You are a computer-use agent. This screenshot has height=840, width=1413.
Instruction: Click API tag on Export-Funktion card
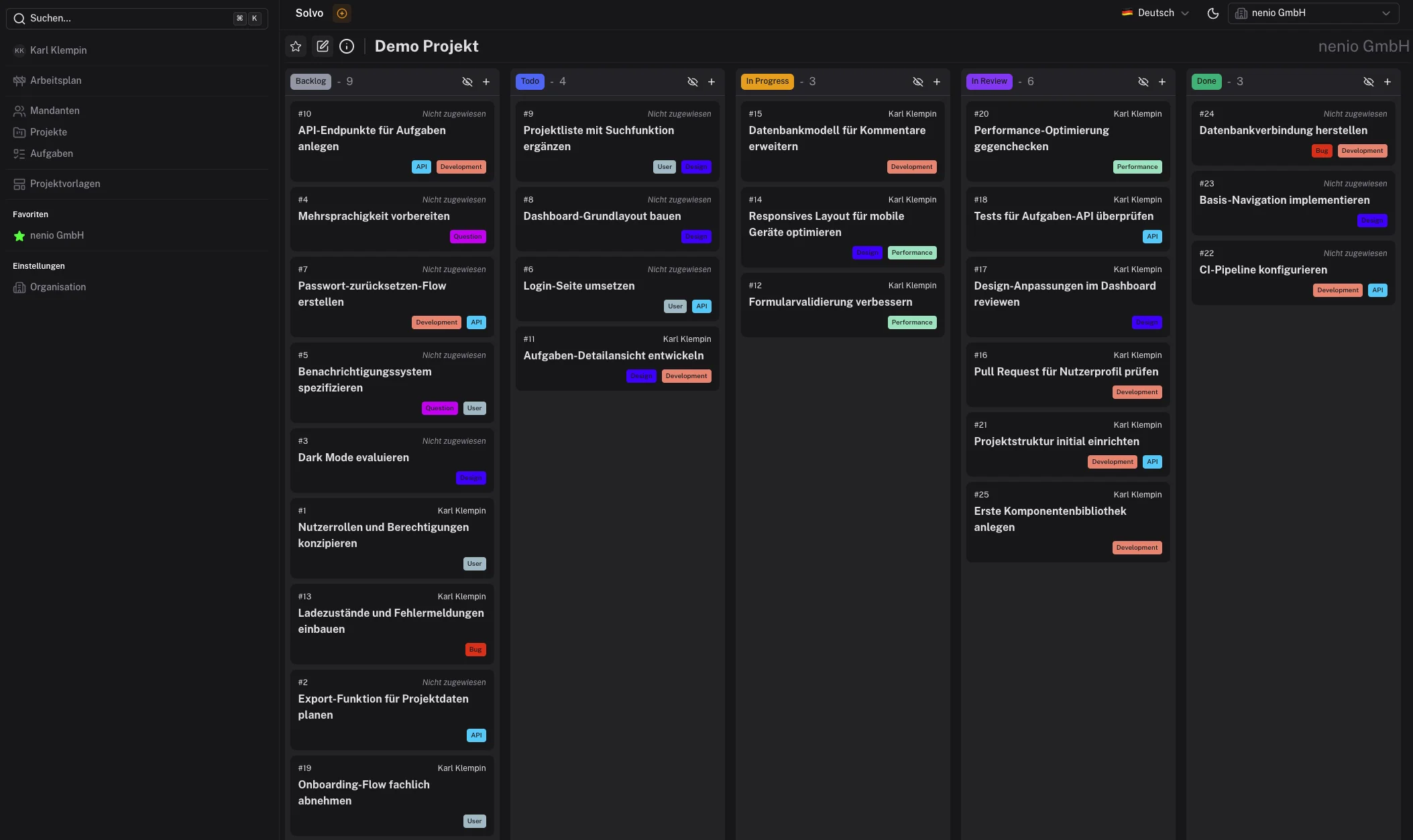point(476,735)
